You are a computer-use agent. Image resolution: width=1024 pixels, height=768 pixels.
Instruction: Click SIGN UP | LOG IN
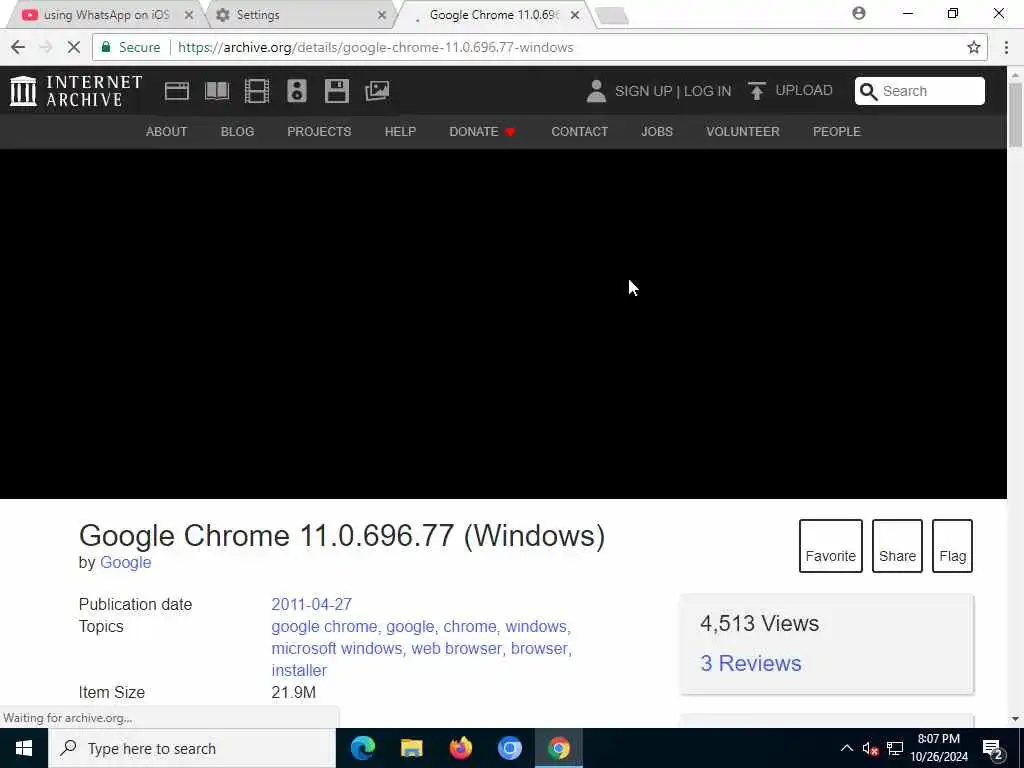coord(673,91)
